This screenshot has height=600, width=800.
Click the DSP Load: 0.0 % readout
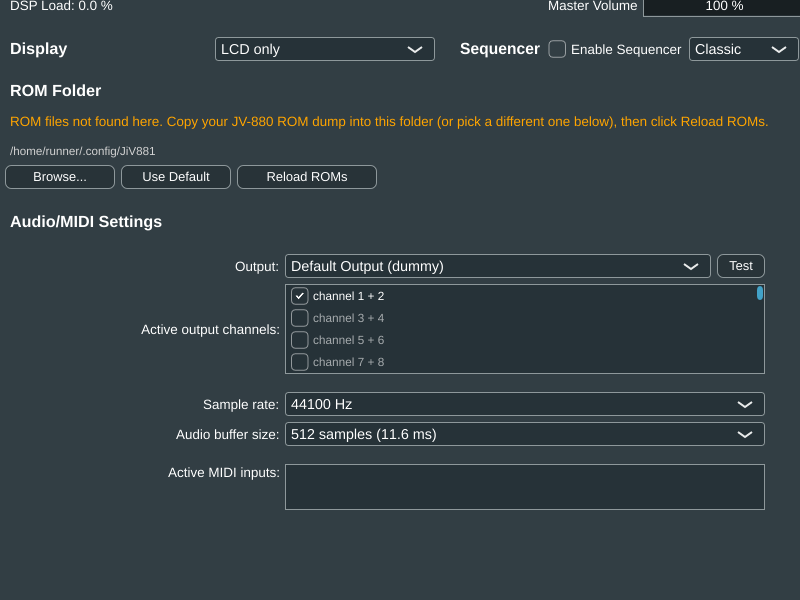coord(61,6)
